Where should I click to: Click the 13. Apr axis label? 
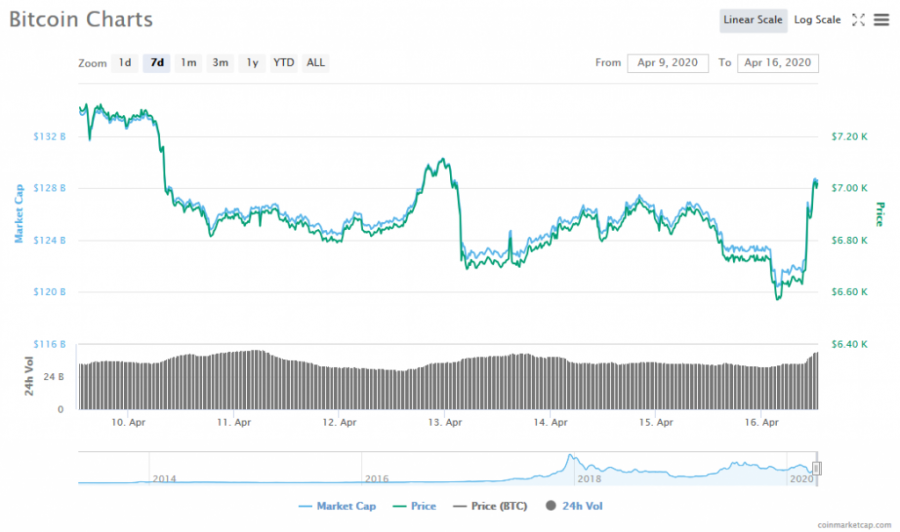[x=445, y=422]
